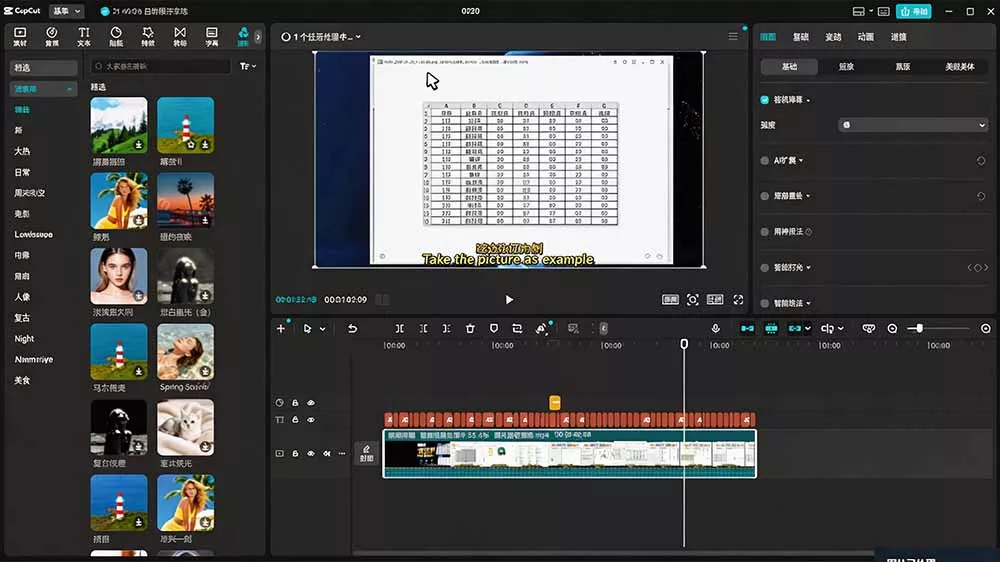
Task: Switch to the last properties tab
Action: 899,37
